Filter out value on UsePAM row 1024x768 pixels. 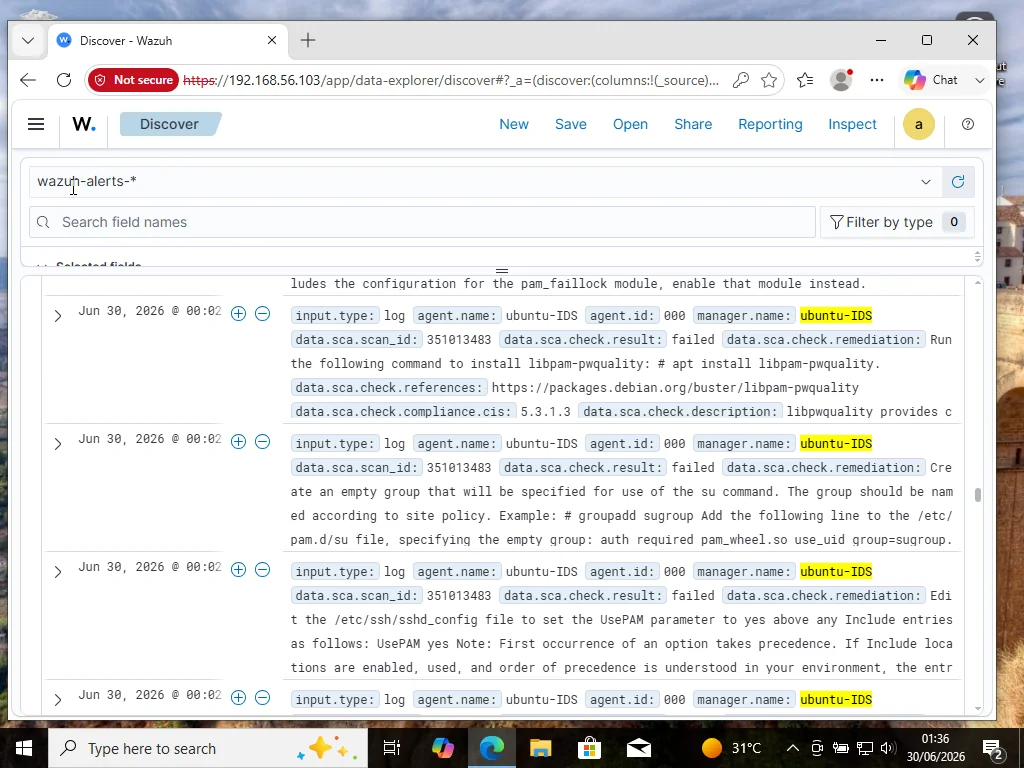(x=263, y=570)
